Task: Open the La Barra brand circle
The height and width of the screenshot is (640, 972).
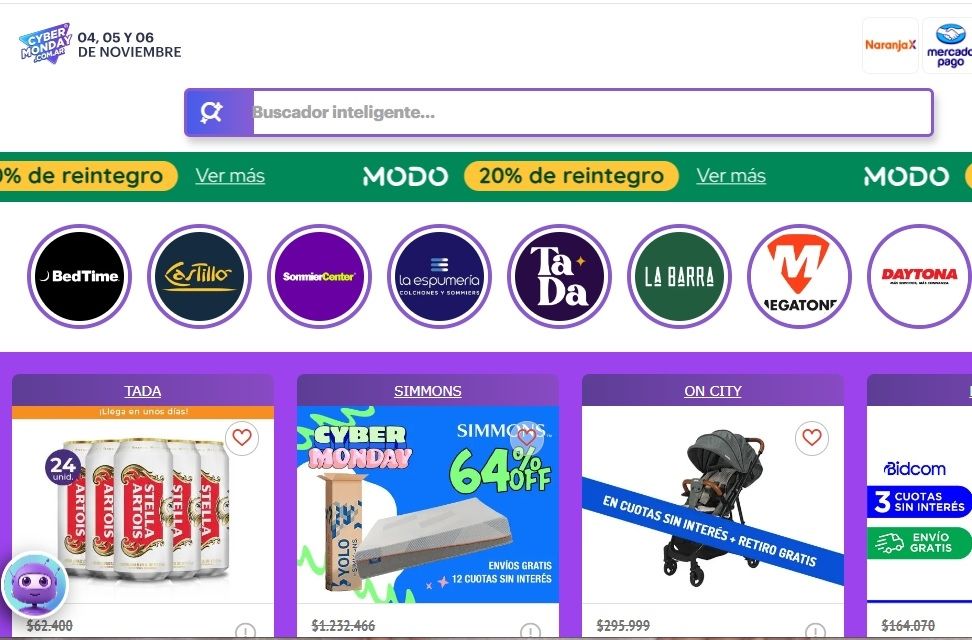Action: (679, 276)
